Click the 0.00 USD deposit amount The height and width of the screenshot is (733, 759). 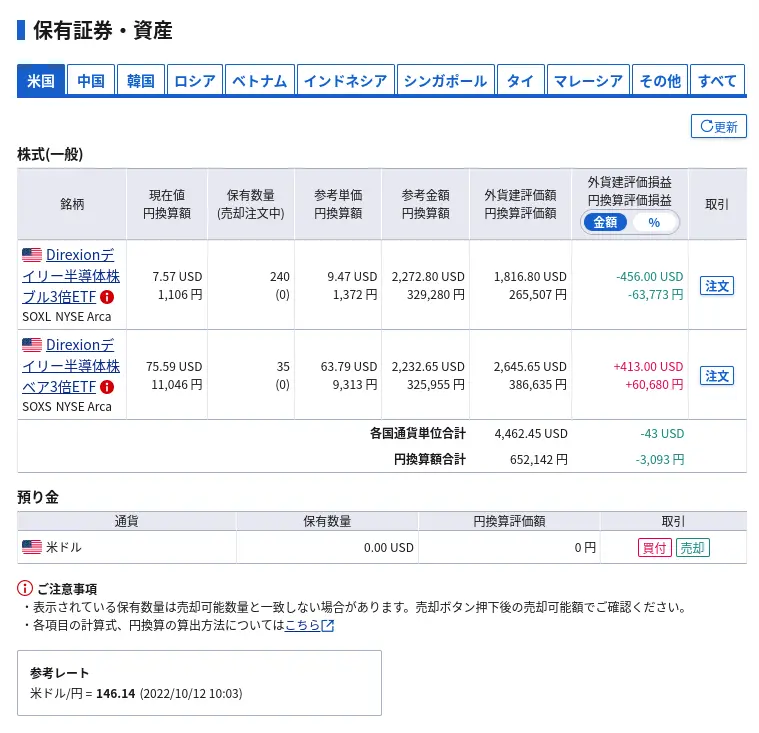tap(389, 548)
